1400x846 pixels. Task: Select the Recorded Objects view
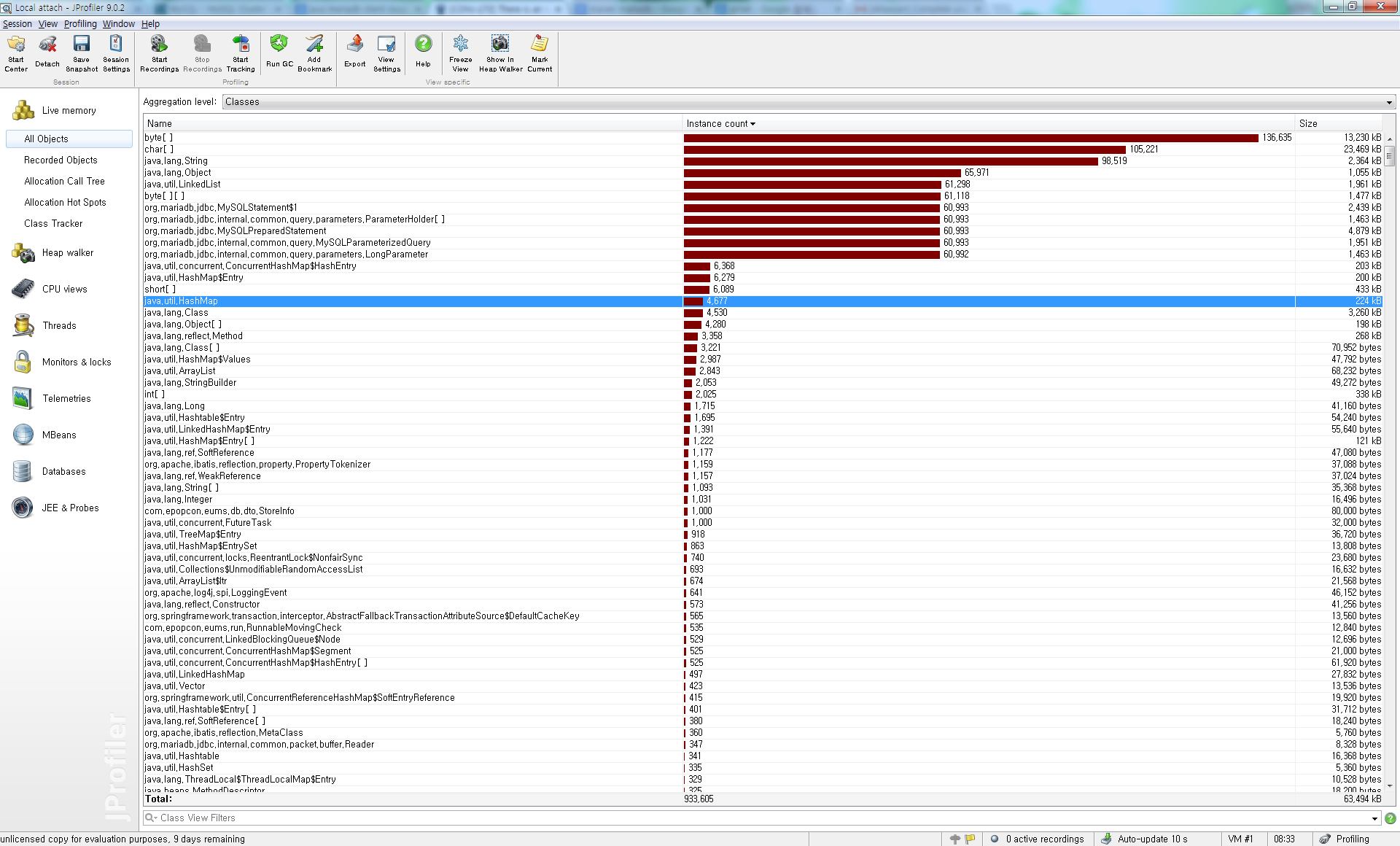click(61, 160)
